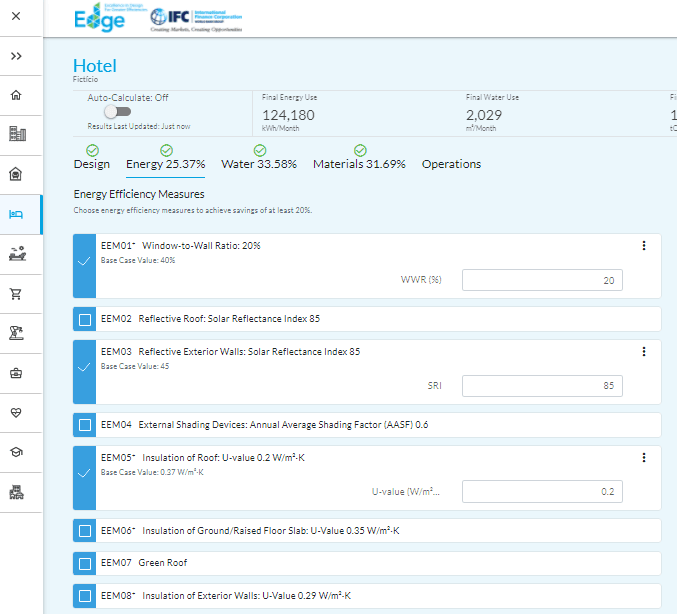Open the briefcase offices icon

click(16, 373)
